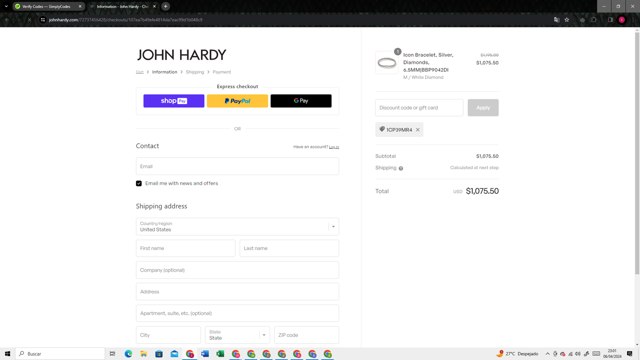Open Microsoft Word from the taskbar
Viewport: 640px width, 360px height.
tap(205, 354)
